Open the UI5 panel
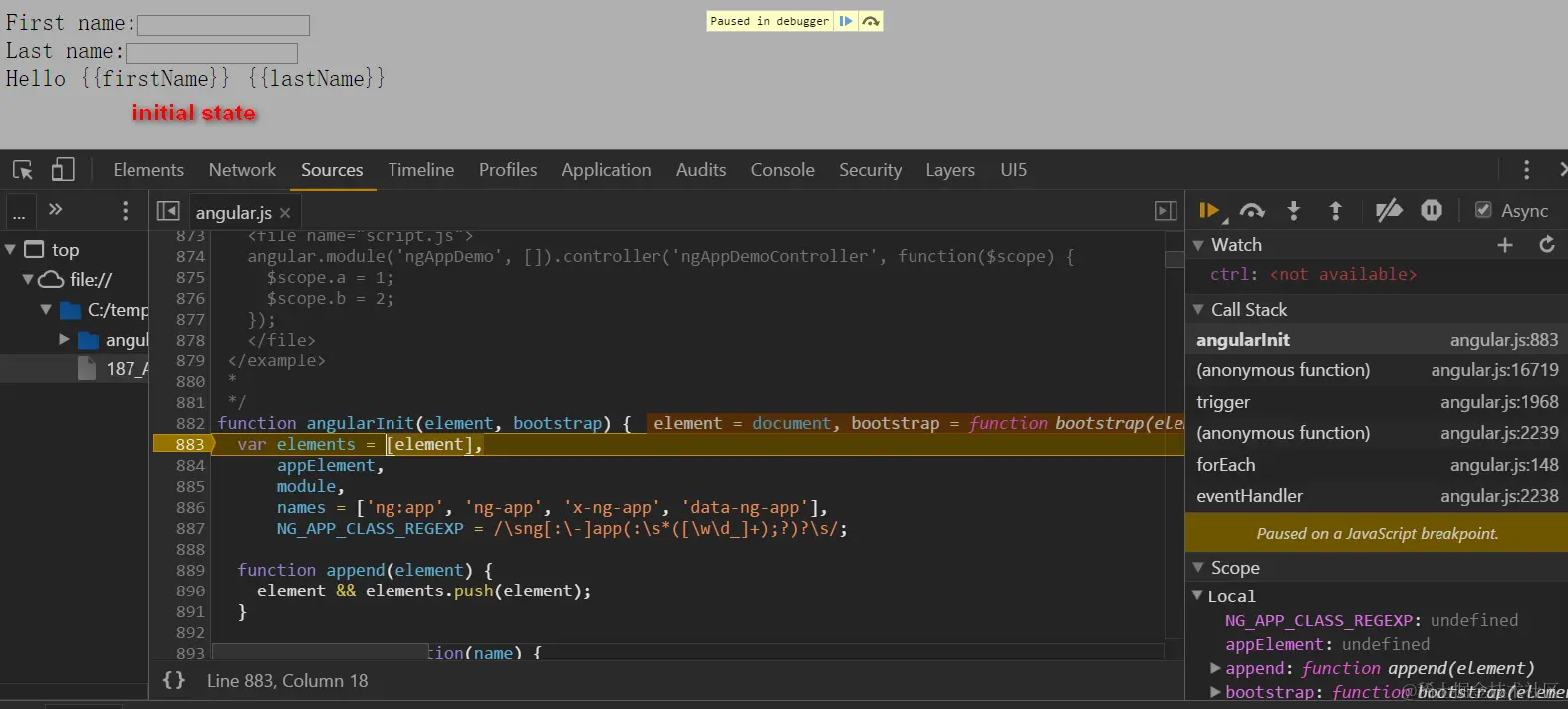The height and width of the screenshot is (709, 1568). pyautogui.click(x=1014, y=170)
